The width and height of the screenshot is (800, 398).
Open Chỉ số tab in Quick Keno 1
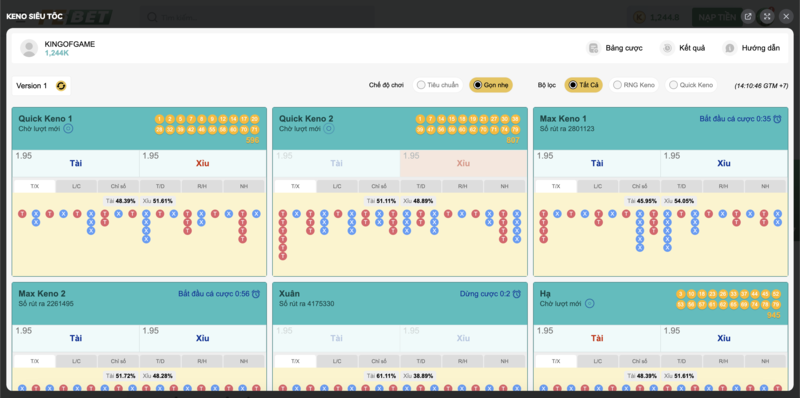tap(118, 187)
